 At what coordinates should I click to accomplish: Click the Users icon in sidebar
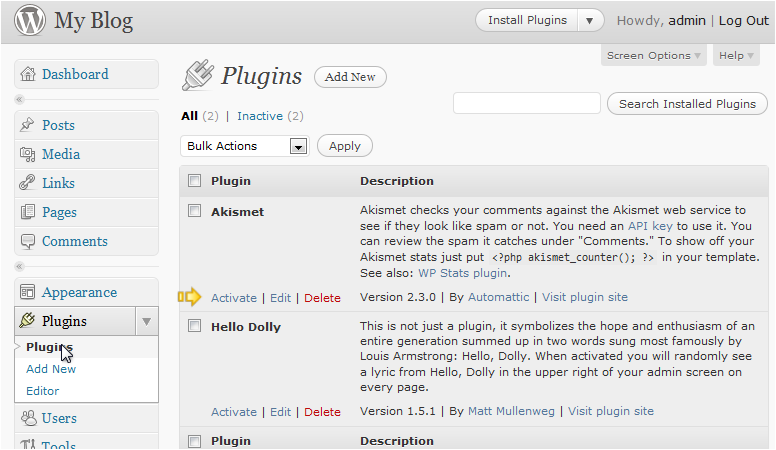tap(29, 418)
